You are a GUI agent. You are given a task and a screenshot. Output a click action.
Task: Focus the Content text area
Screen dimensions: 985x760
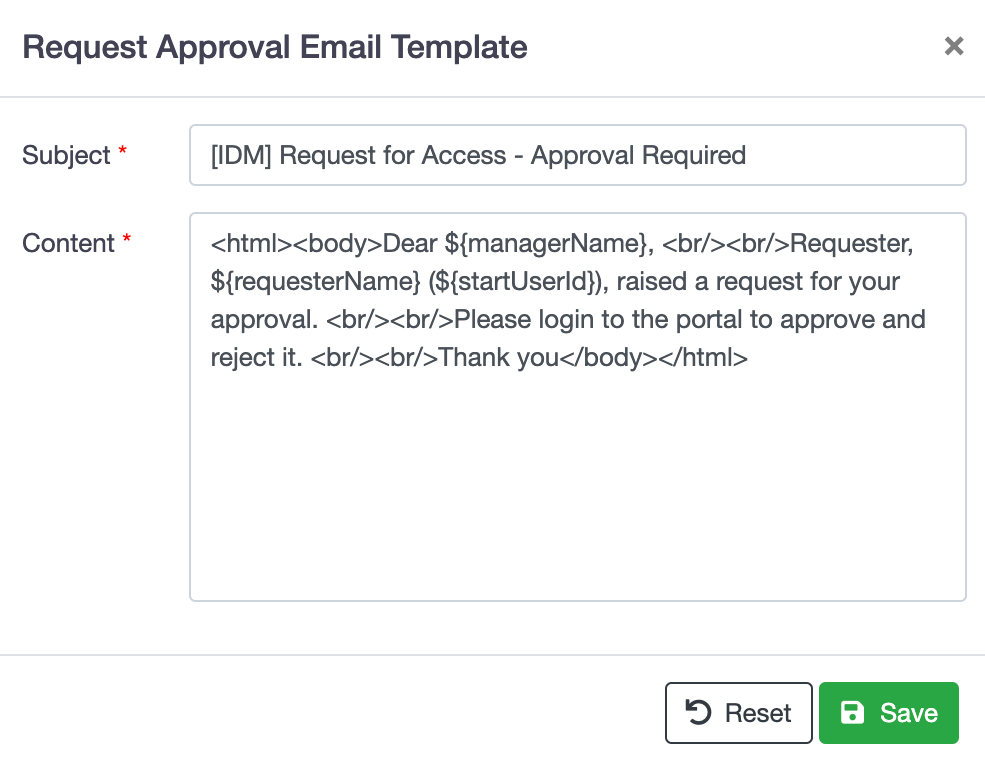point(577,407)
